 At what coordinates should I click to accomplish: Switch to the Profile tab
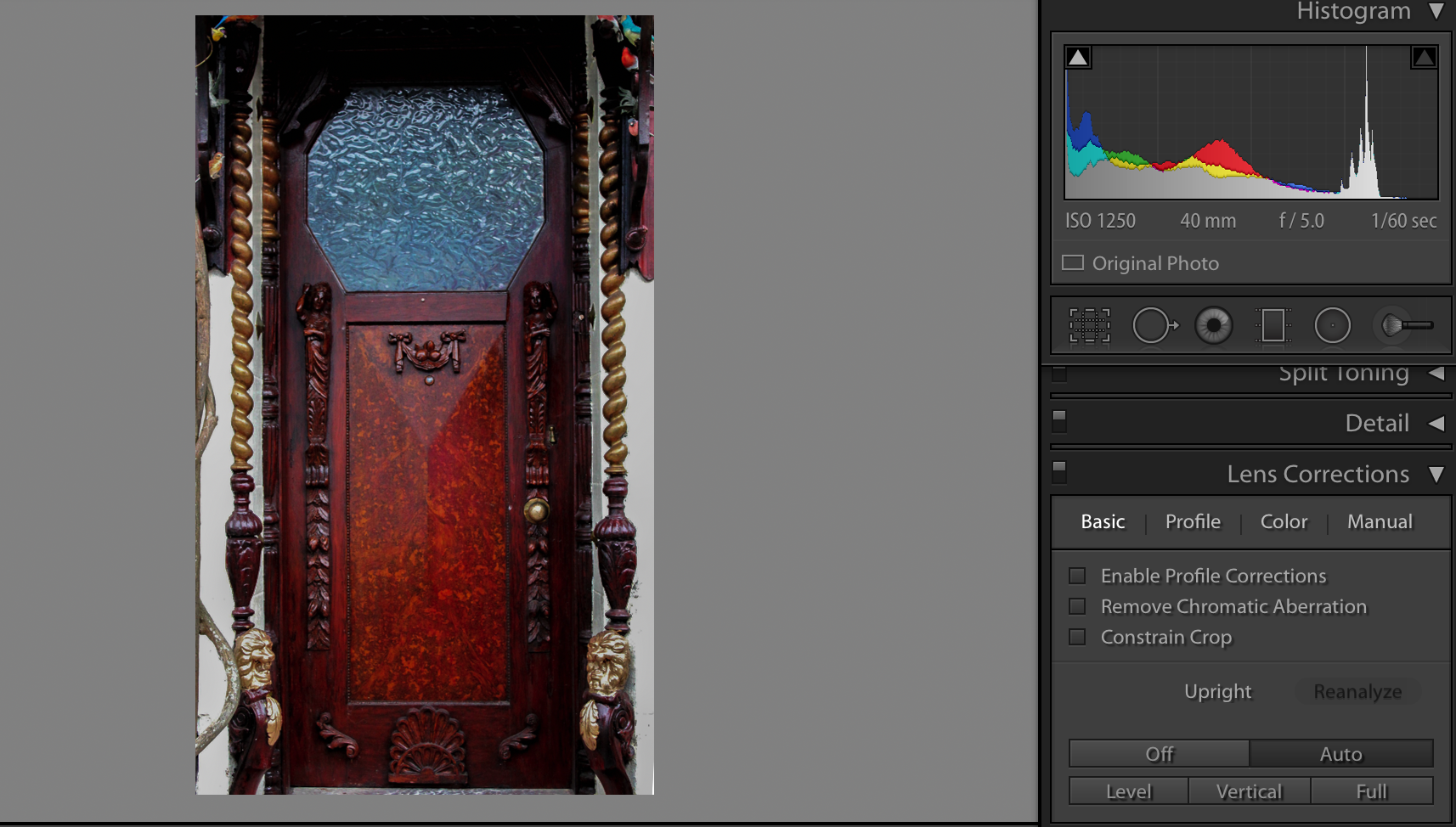[1193, 521]
